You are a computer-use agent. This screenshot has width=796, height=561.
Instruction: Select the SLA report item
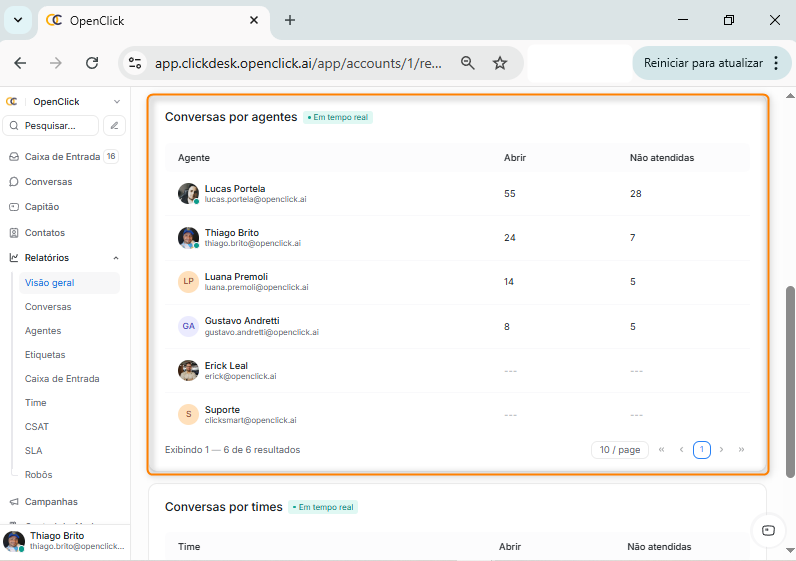tap(33, 451)
